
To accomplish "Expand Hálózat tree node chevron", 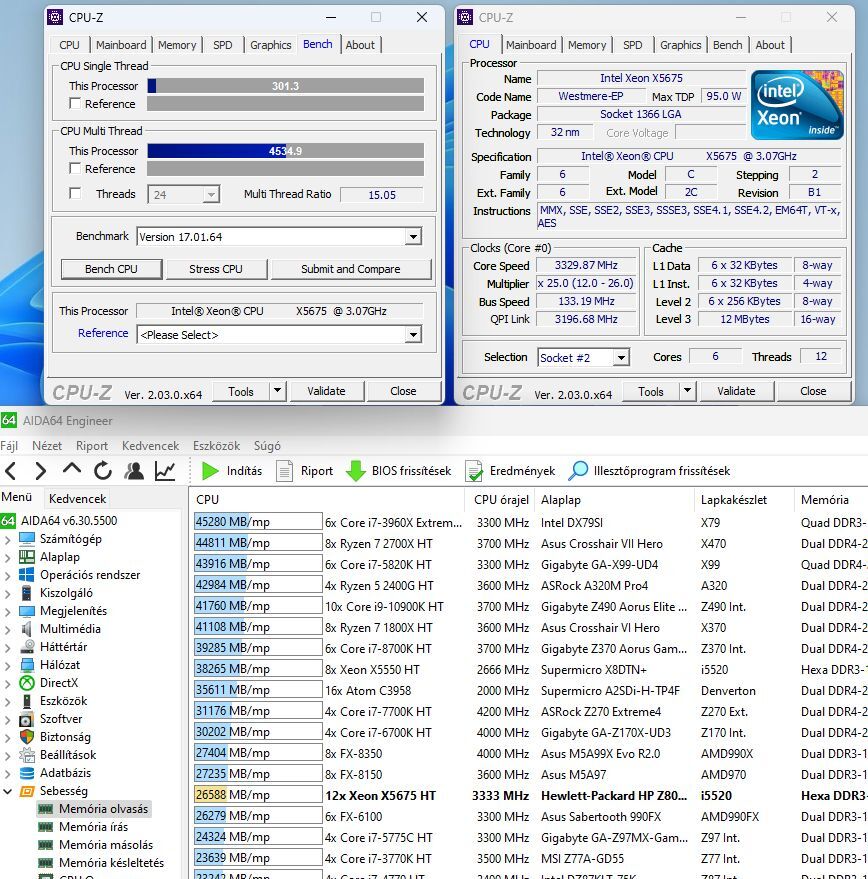I will [x=8, y=665].
